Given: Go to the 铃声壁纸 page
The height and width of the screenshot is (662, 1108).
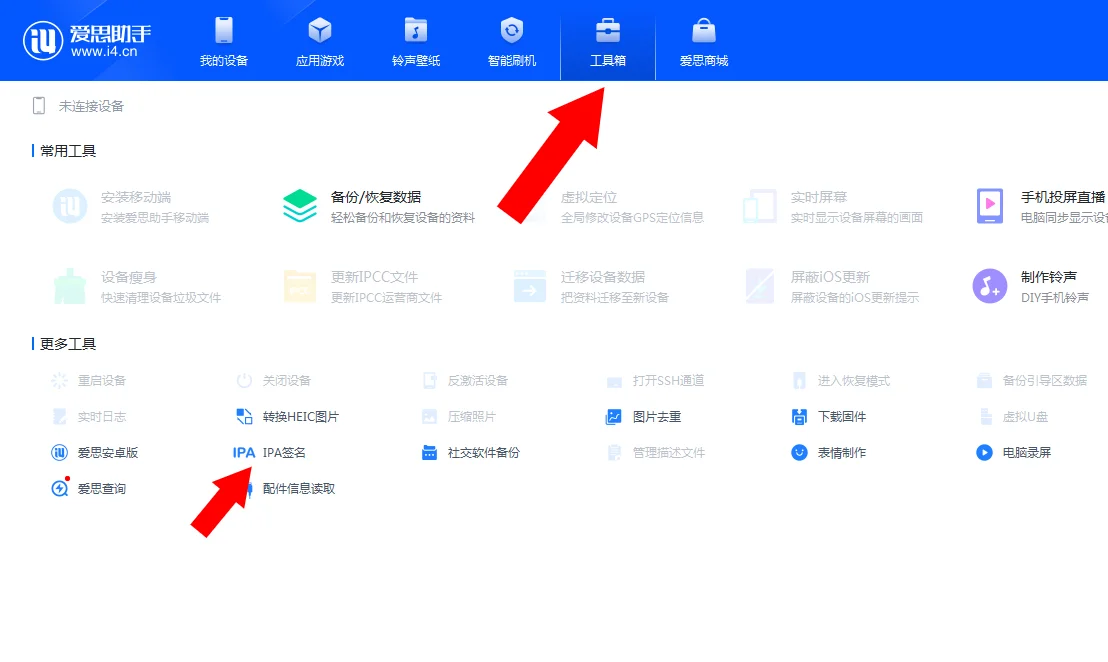Looking at the screenshot, I should pos(416,40).
